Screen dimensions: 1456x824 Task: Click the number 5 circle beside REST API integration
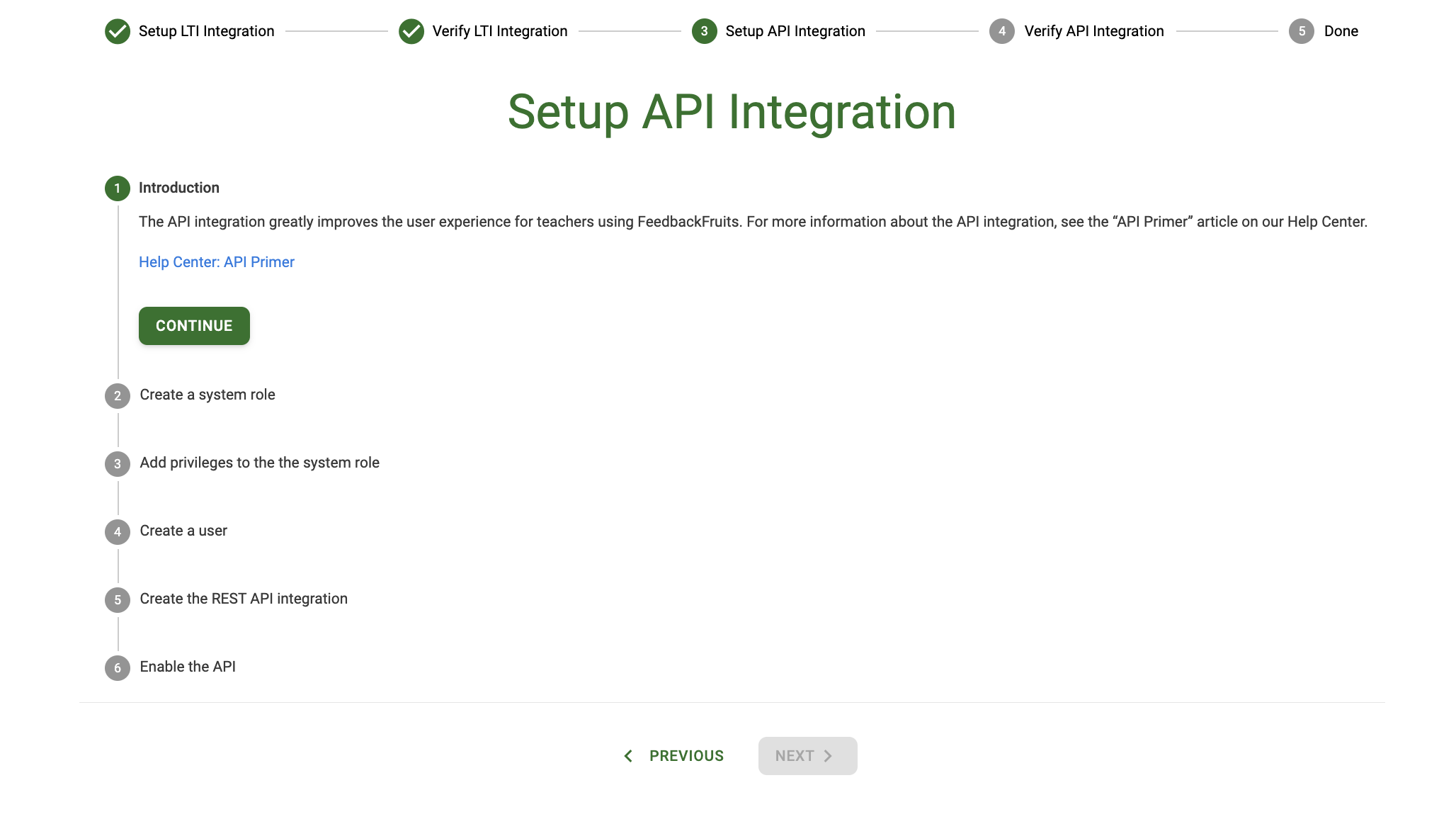click(118, 599)
